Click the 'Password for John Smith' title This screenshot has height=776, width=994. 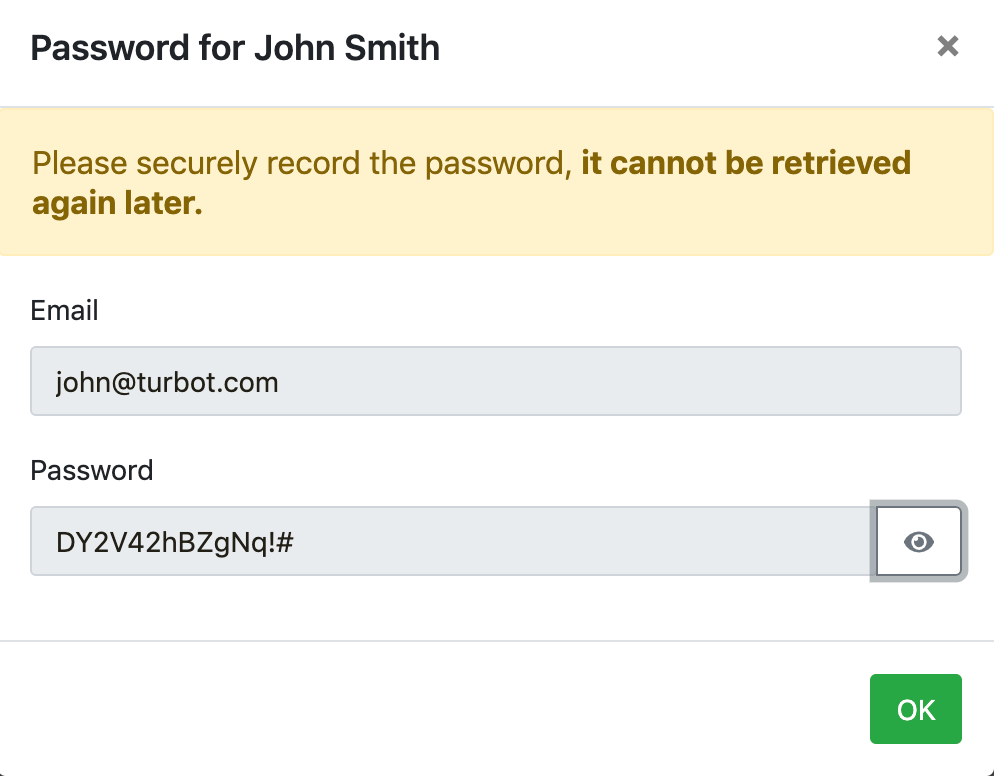pyautogui.click(x=235, y=48)
